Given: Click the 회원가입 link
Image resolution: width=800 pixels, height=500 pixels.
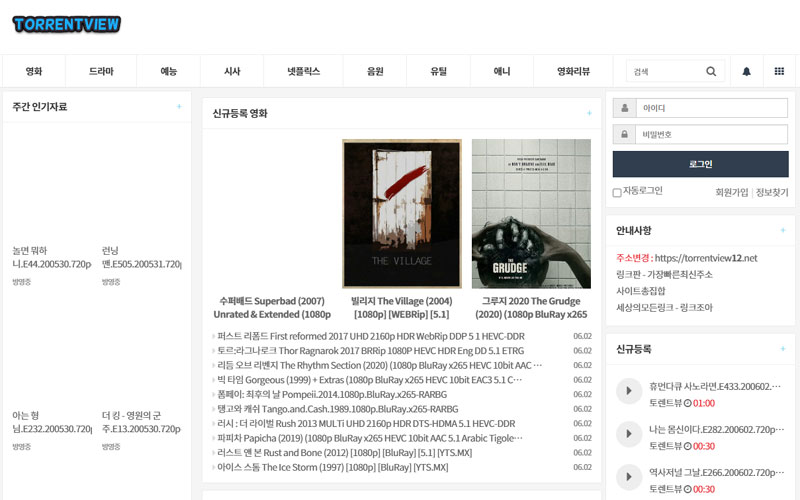Looking at the screenshot, I should tap(732, 192).
